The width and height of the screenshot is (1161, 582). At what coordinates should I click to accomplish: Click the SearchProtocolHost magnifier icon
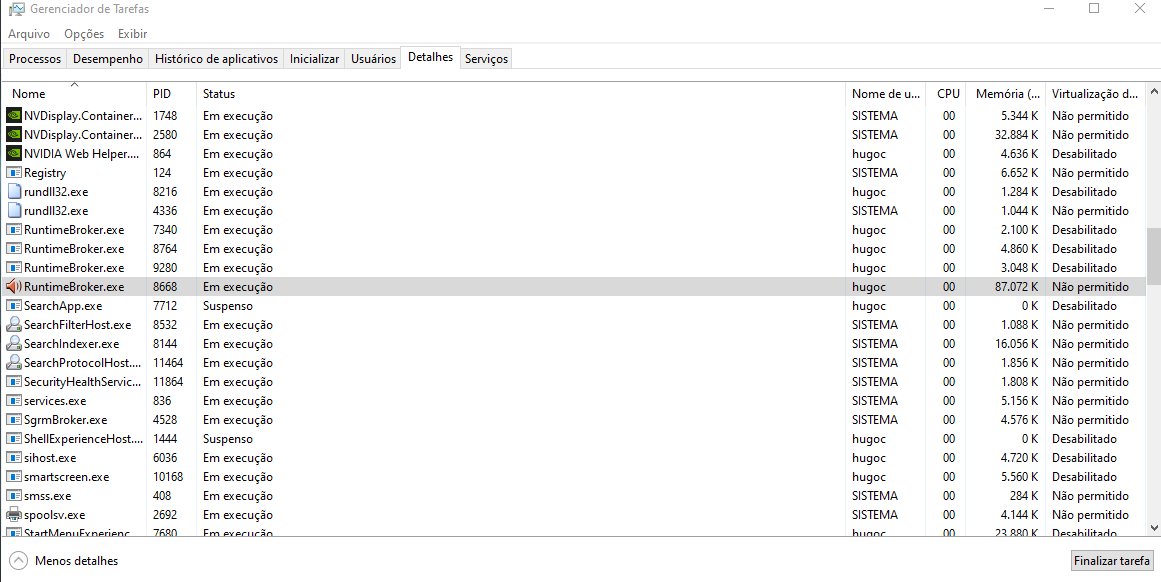(x=14, y=363)
